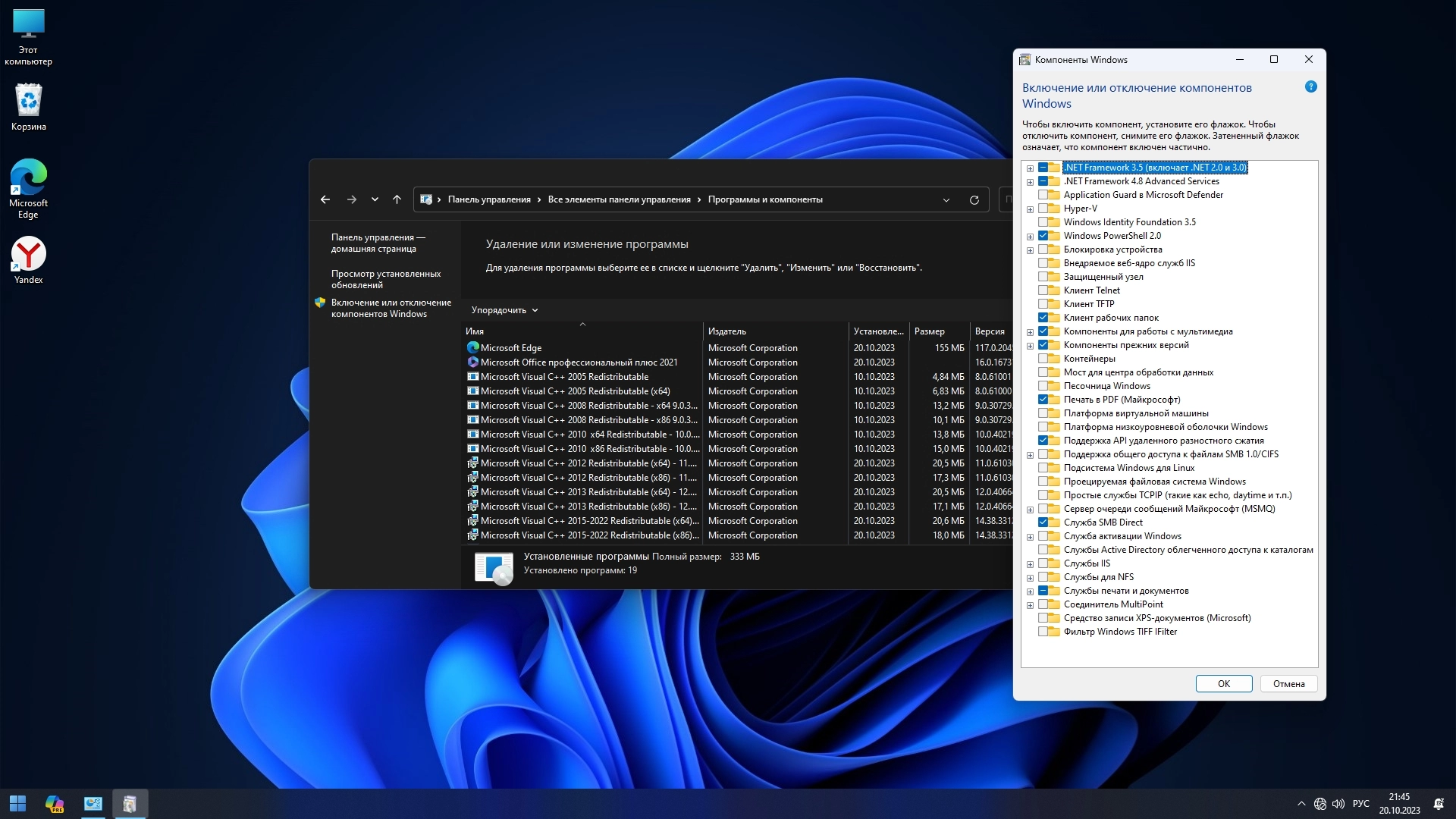The height and width of the screenshot is (819, 1456).
Task: Open the Упорядочить menu
Action: pos(504,310)
